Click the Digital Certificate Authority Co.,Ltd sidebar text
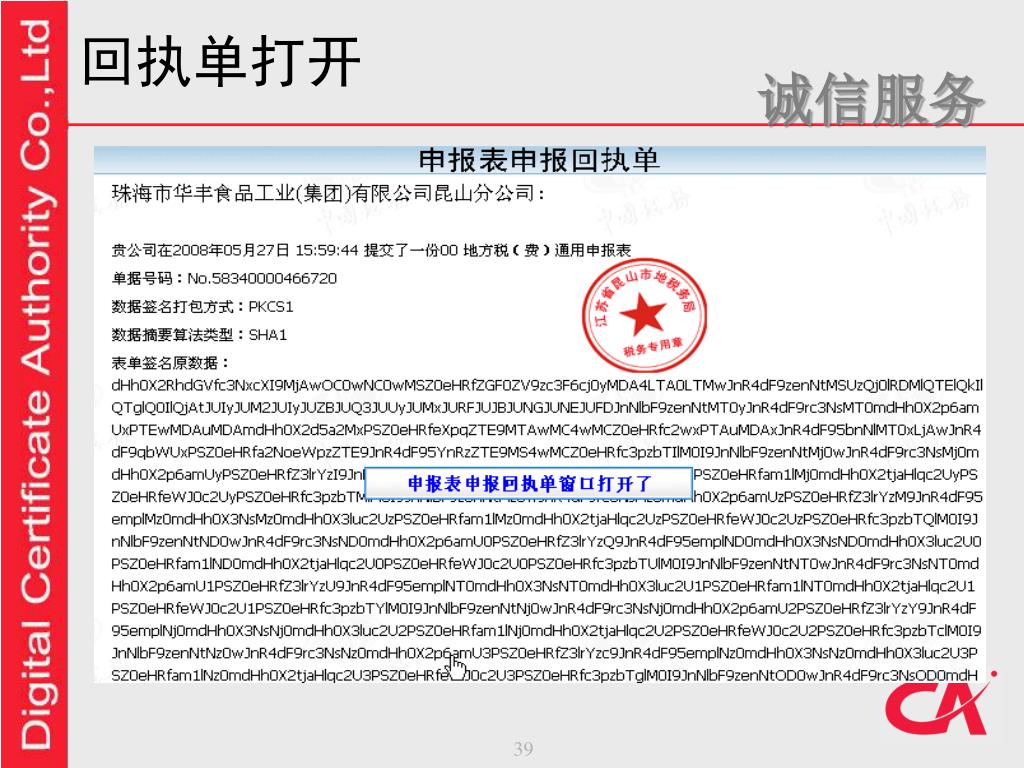This screenshot has height=768, width=1024. tap(36, 384)
